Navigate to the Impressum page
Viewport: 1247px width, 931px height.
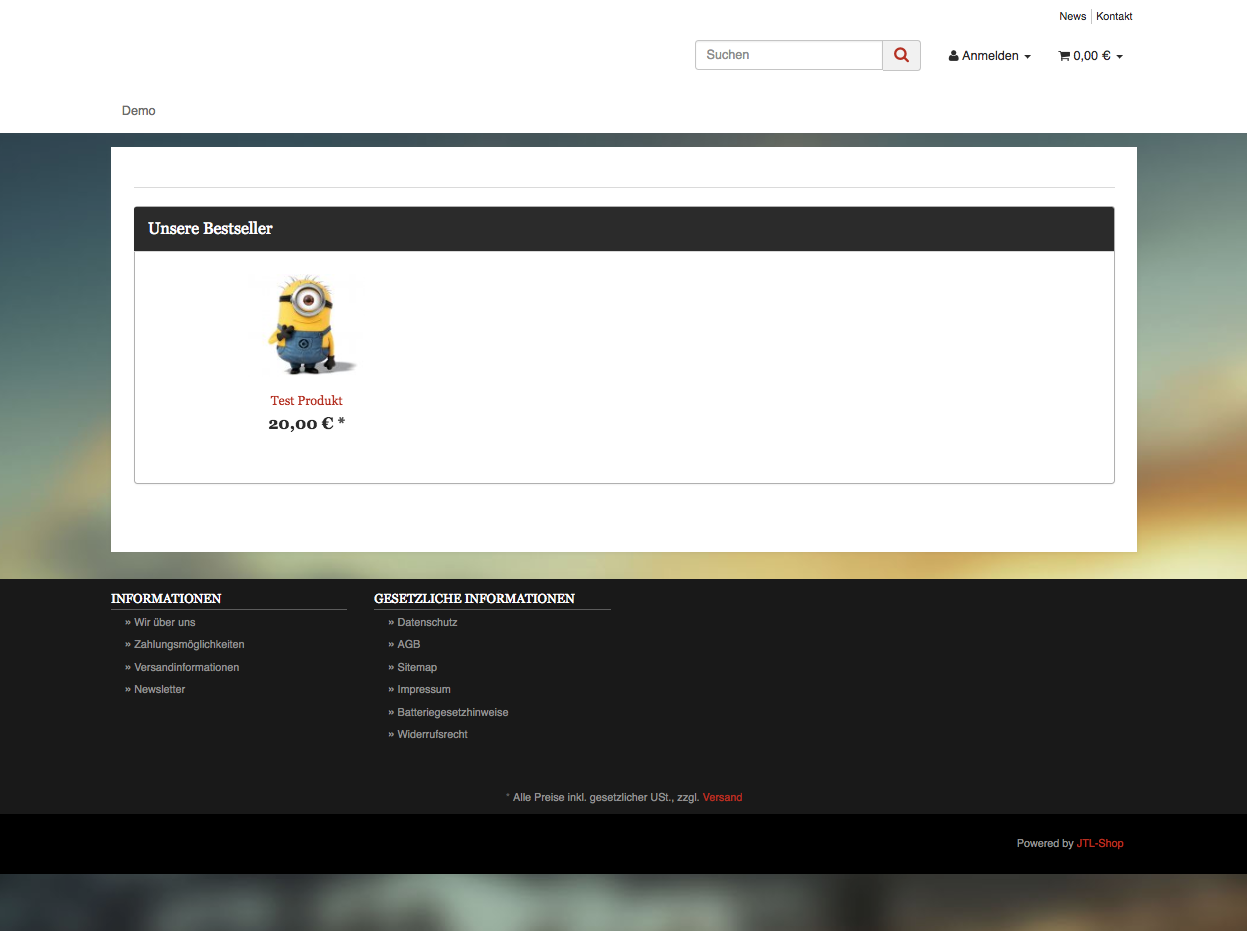pos(424,690)
